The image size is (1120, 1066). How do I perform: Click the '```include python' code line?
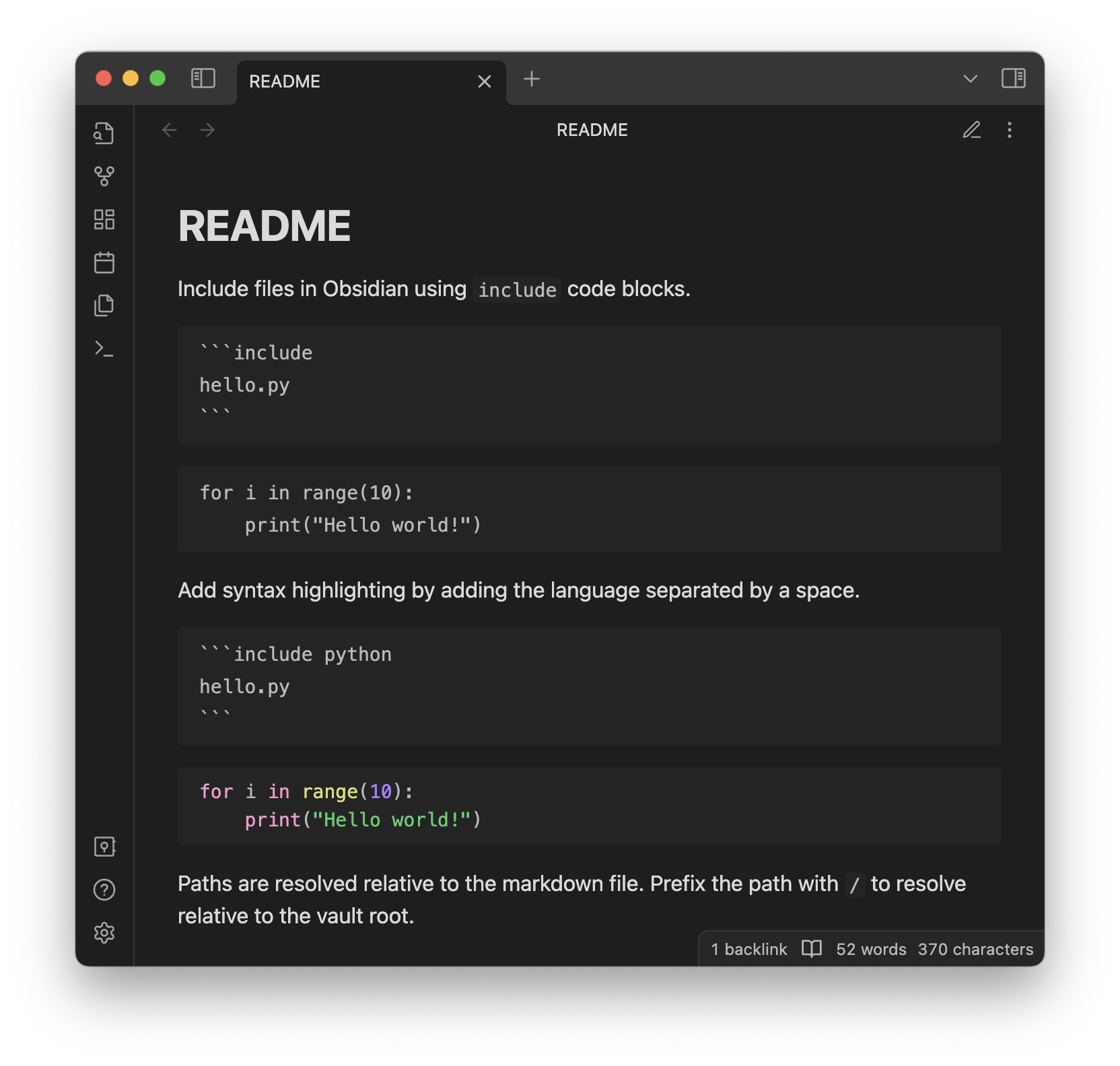(x=295, y=654)
